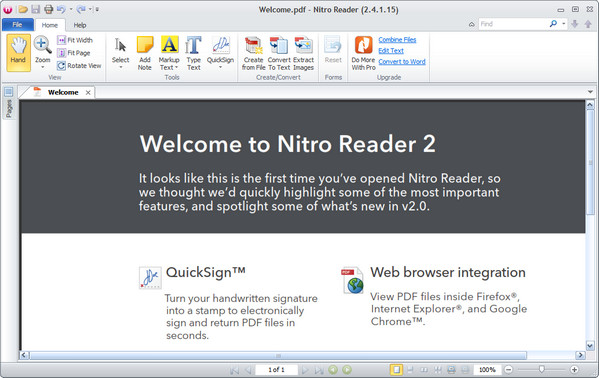Click the Open folder quick-access icon
Viewport: 599px width, 378px height.
click(23, 9)
